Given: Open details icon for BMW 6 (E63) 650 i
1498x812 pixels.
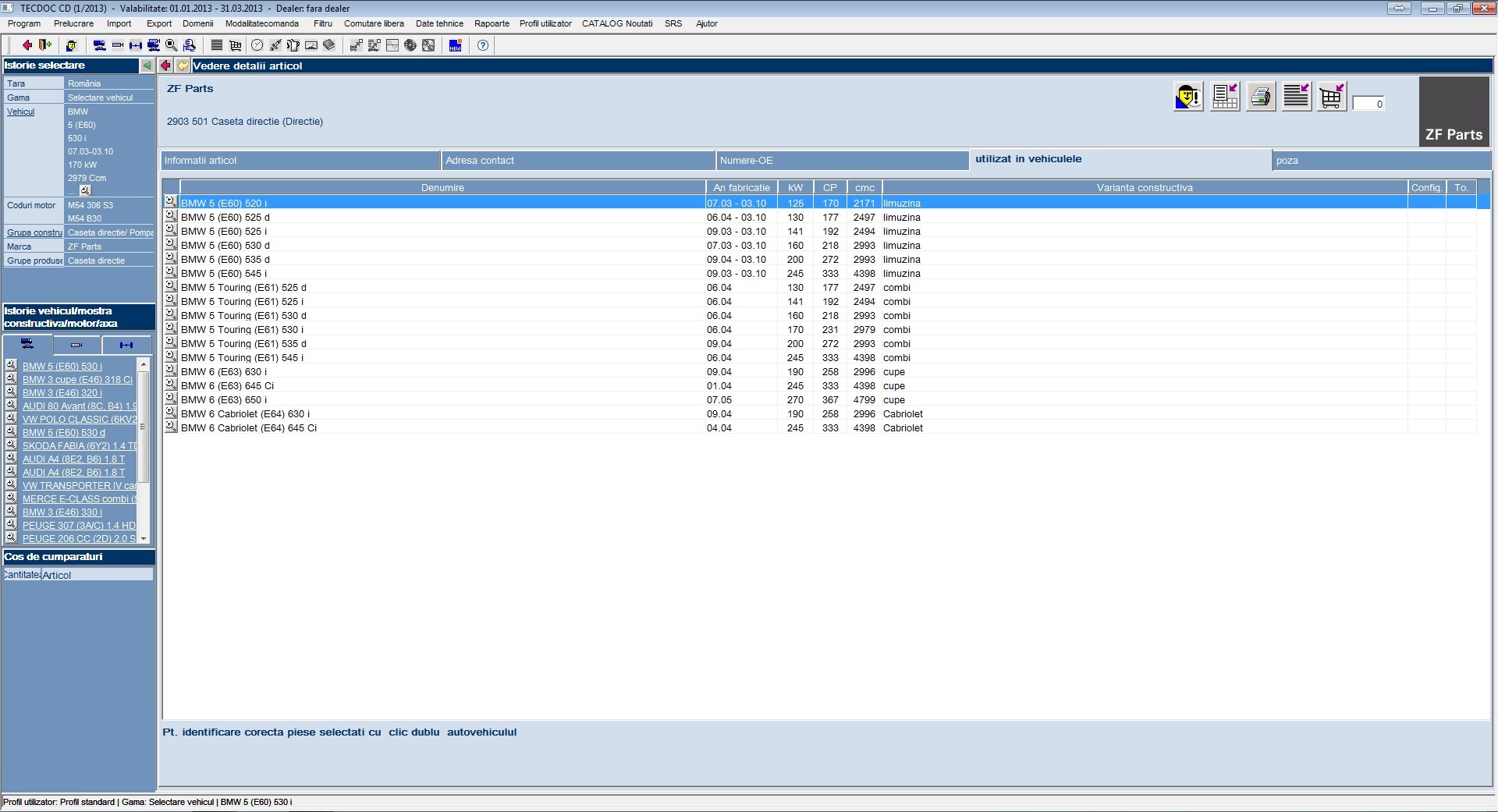Looking at the screenshot, I should click(170, 399).
